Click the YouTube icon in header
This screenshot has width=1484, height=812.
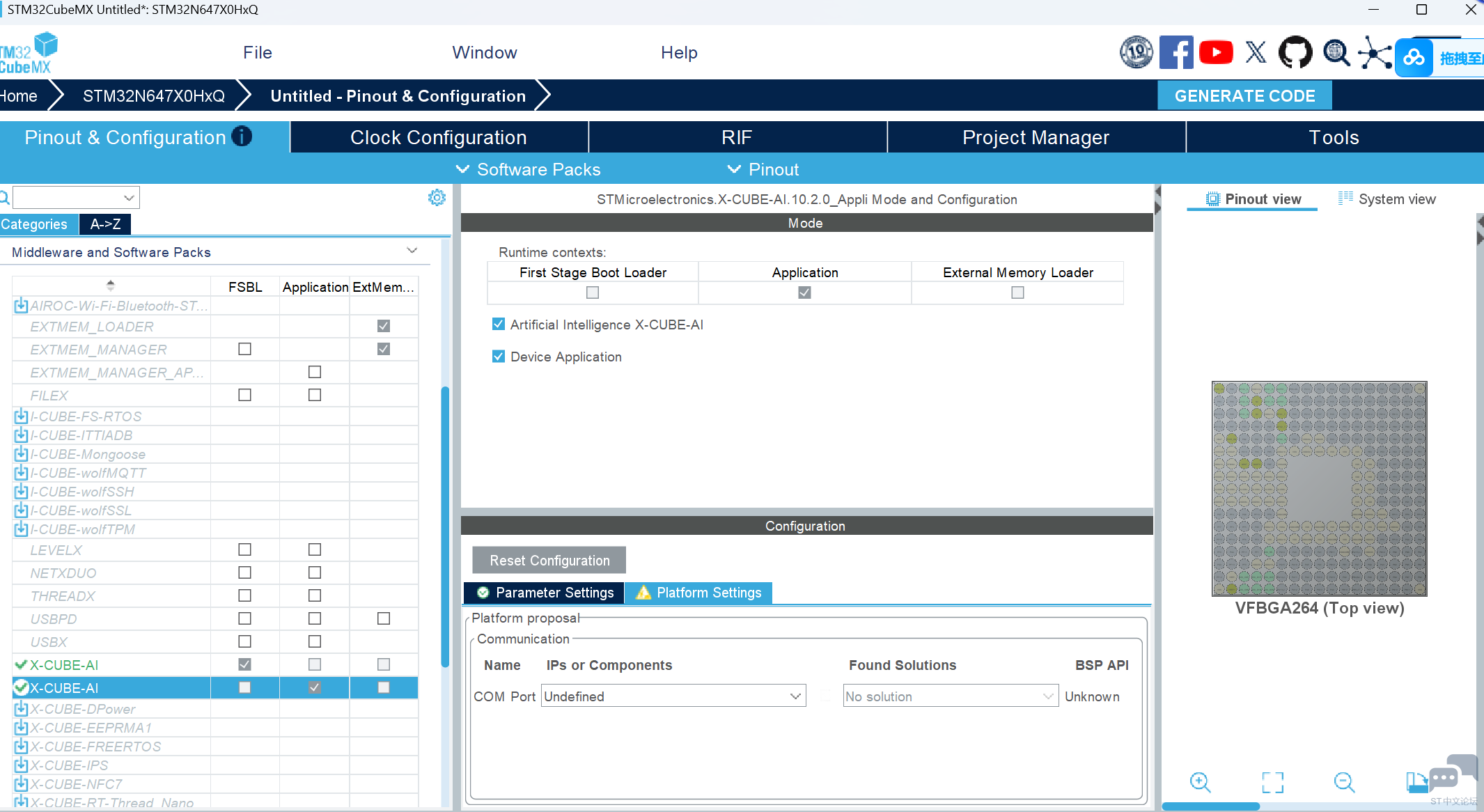coord(1216,53)
